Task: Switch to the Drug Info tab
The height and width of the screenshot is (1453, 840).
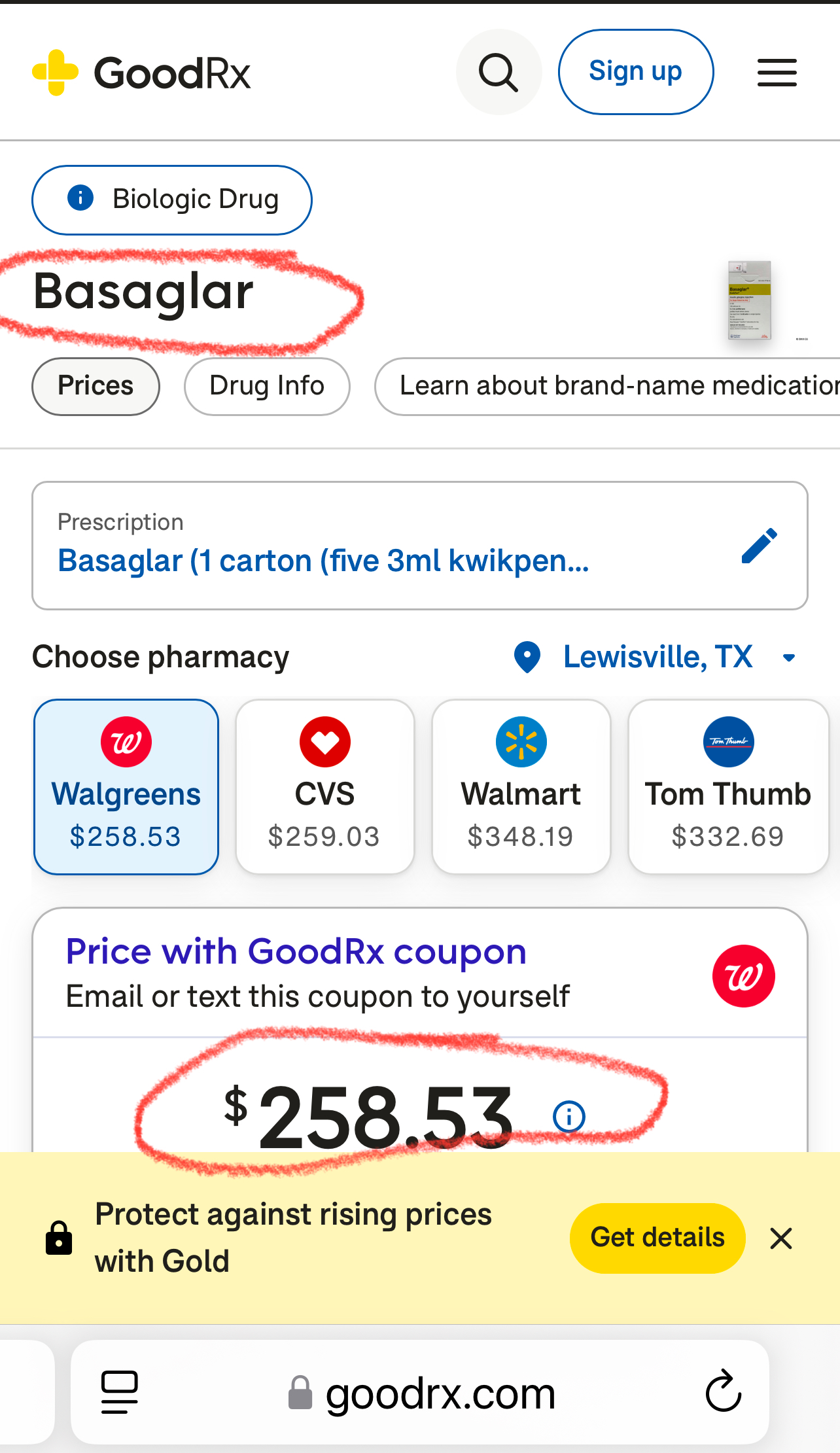Action: tap(267, 386)
